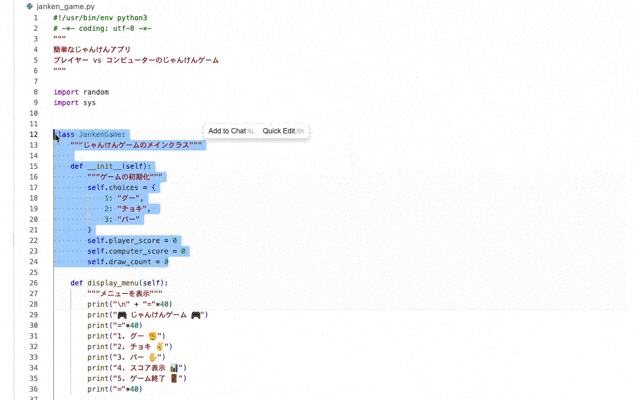Open the janken_game.py file tab

coord(65,7)
